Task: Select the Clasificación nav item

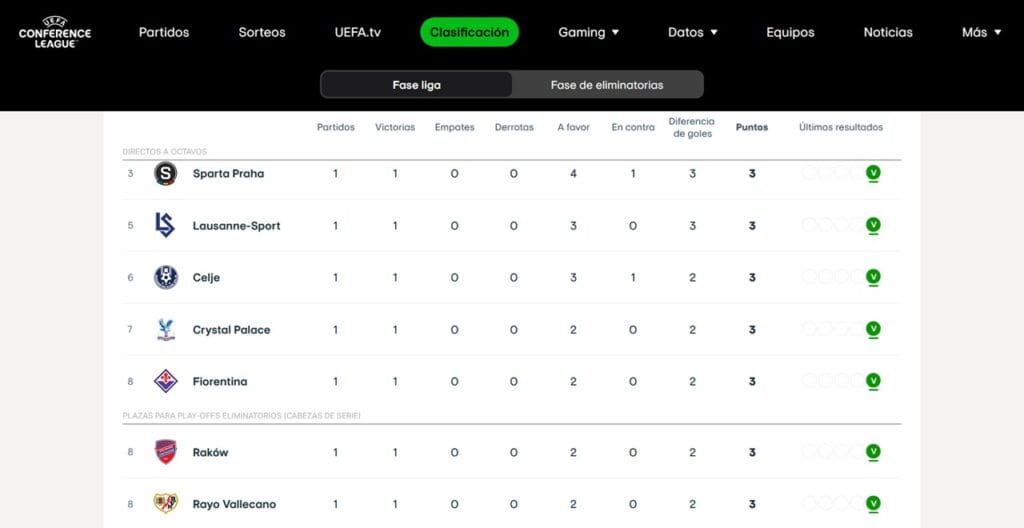Action: pyautogui.click(x=470, y=32)
